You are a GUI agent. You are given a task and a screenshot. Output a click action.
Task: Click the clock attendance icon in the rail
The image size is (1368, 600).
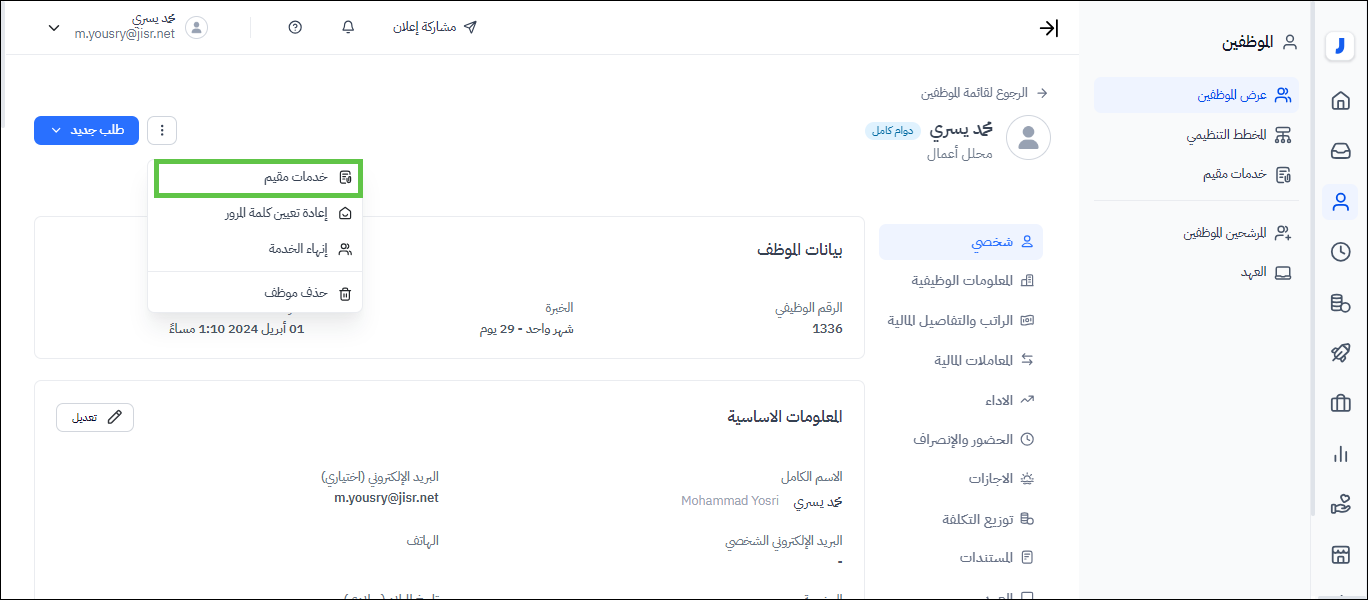(x=1340, y=252)
